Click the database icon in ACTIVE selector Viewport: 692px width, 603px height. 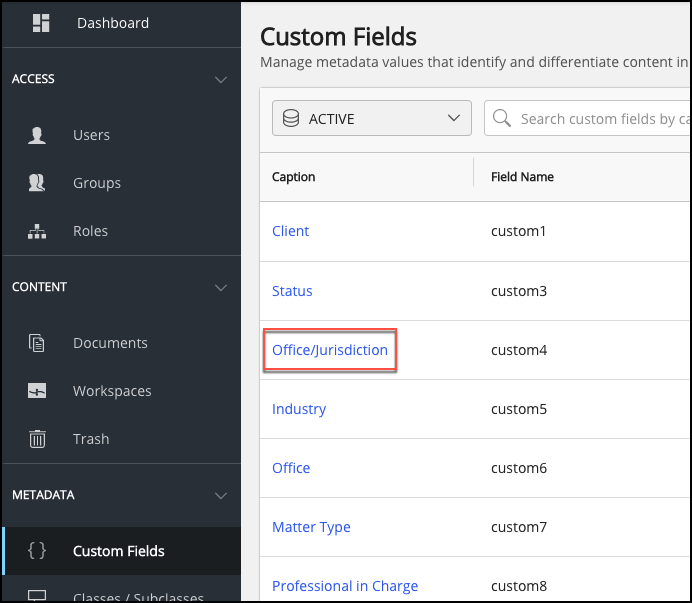click(291, 118)
